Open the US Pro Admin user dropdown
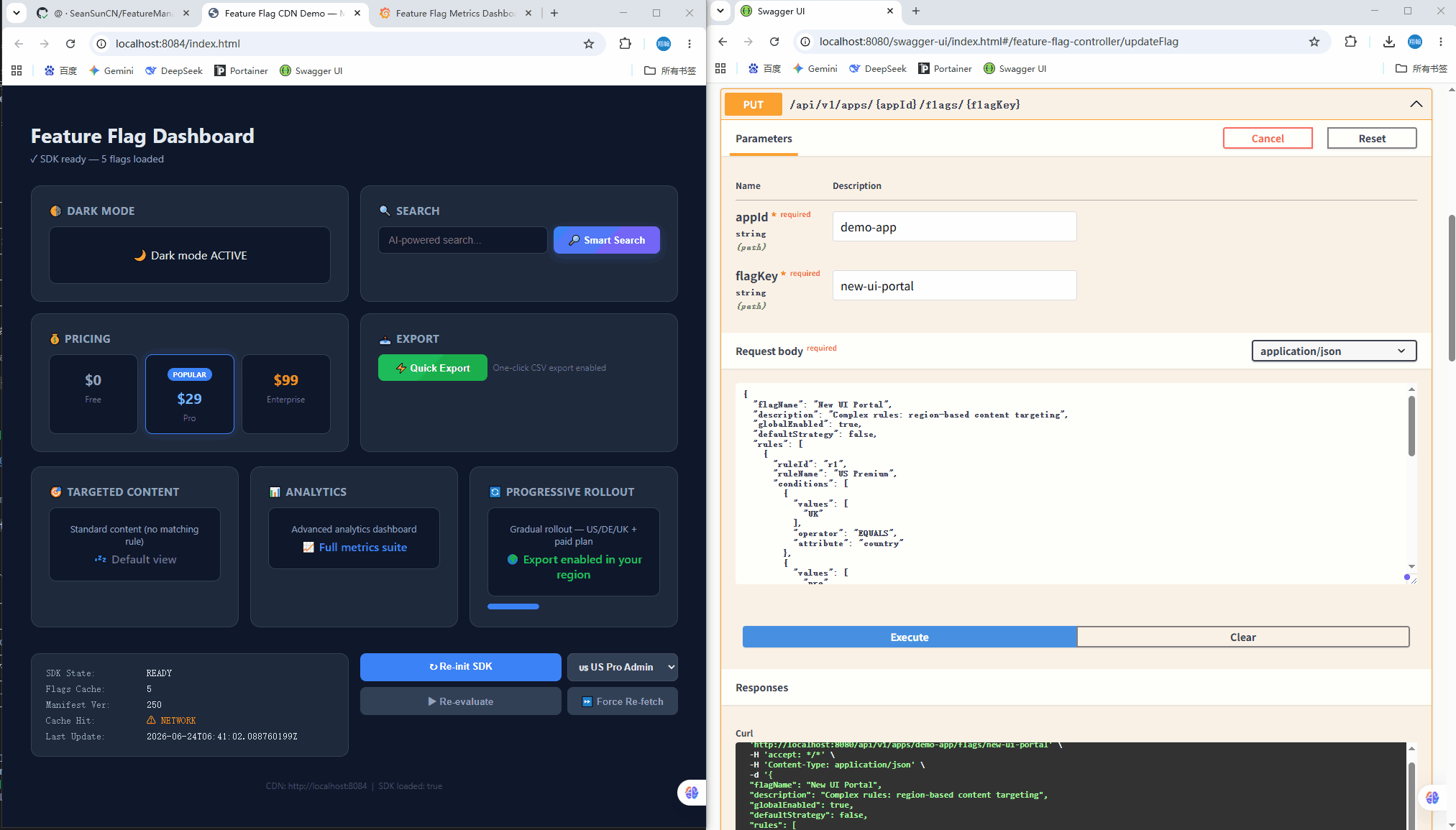The image size is (1456, 830). (623, 667)
